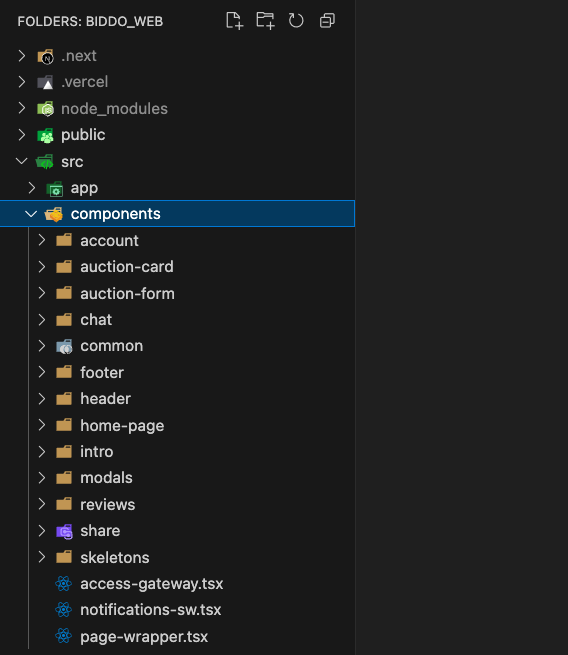Click the New File icon
The image size is (568, 655).
pos(234,20)
